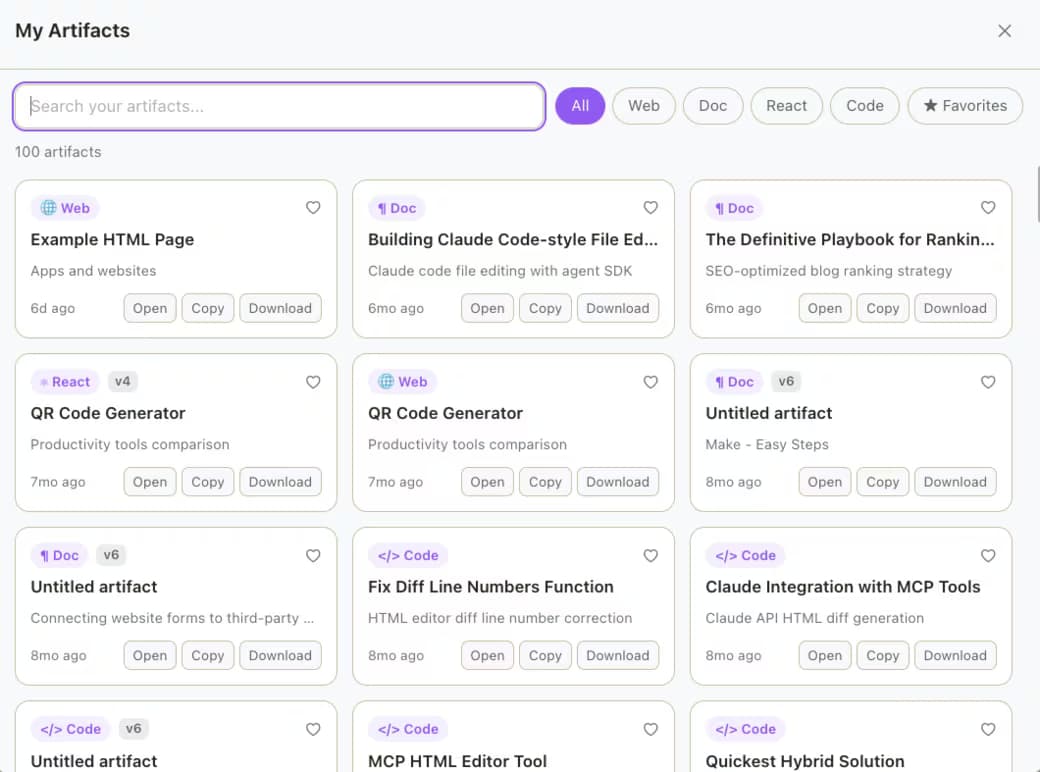Show Favorites only
1040x772 pixels.
click(x=965, y=106)
